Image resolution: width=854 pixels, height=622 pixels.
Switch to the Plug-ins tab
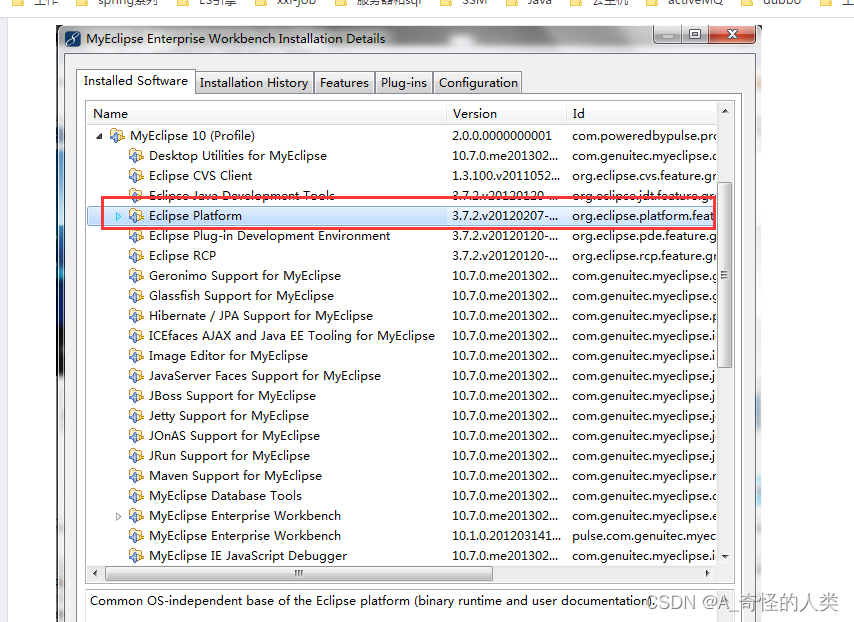[404, 83]
